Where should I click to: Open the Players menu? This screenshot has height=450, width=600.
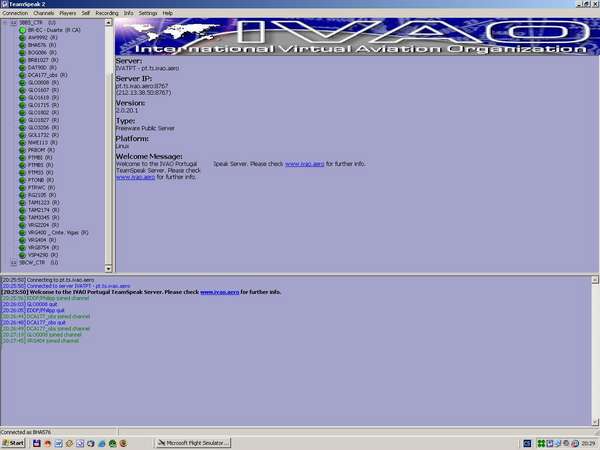coord(67,13)
